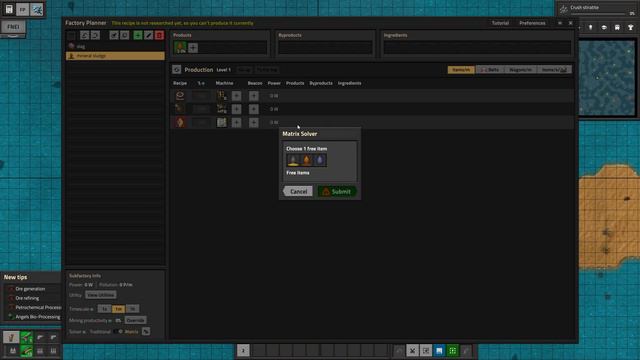Click the View Utilities button

(x=101, y=295)
